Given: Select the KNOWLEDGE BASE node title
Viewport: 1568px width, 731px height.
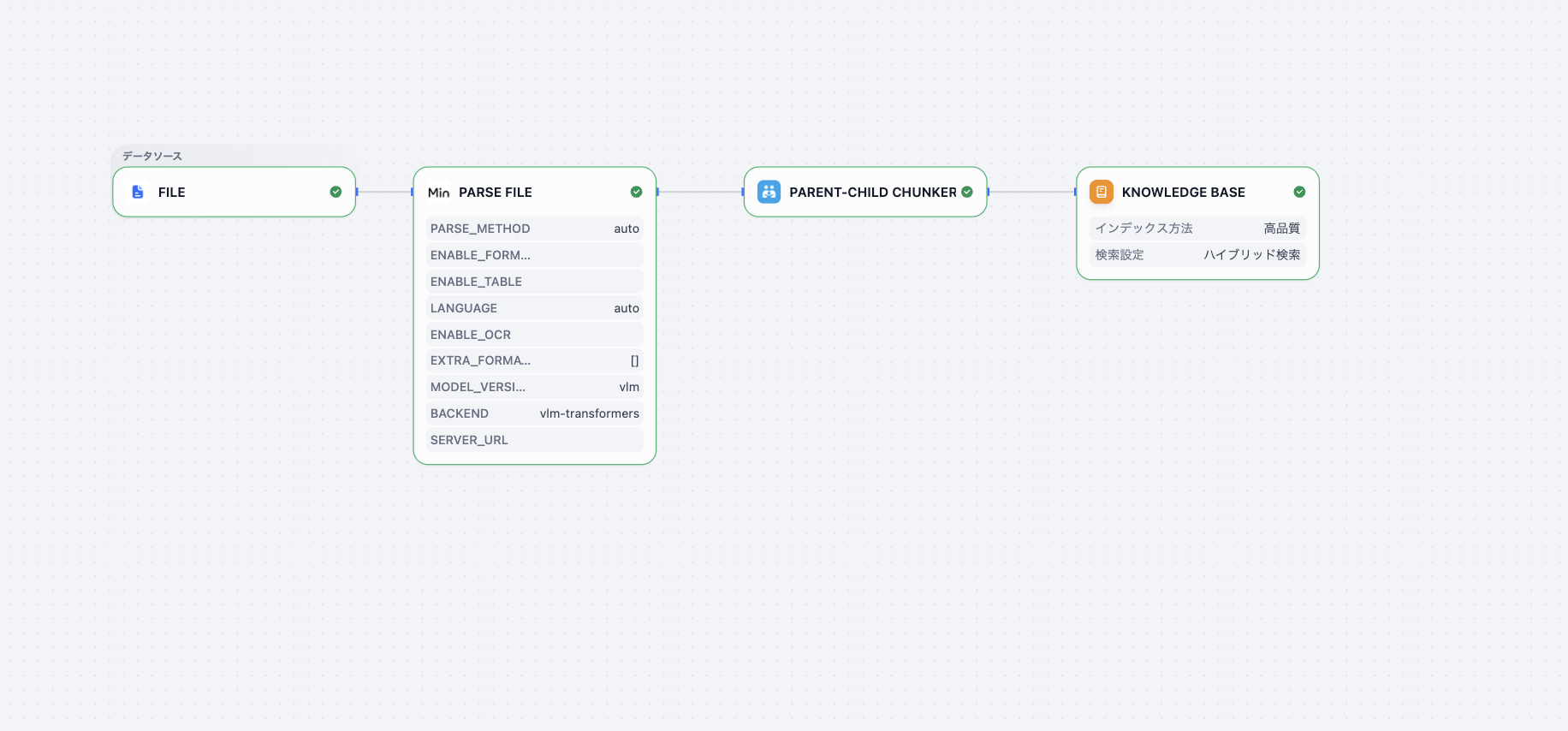Looking at the screenshot, I should 1183,193.
